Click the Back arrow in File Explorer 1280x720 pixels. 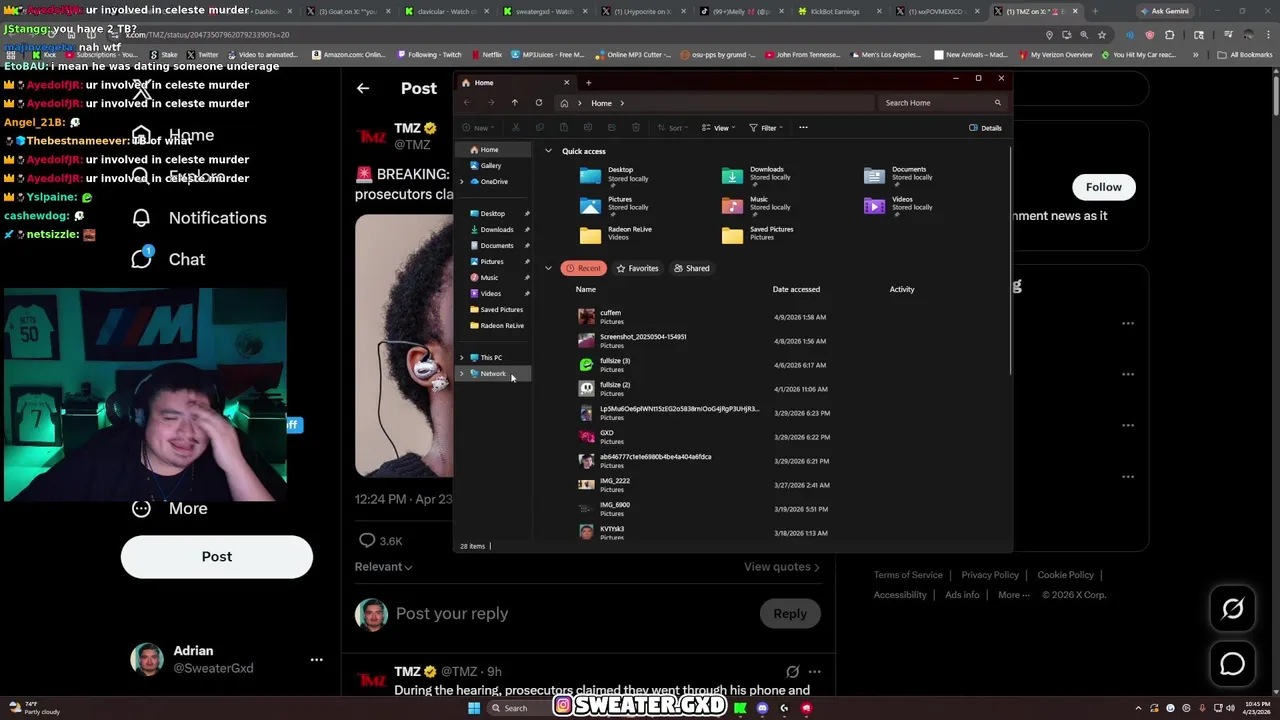466,103
